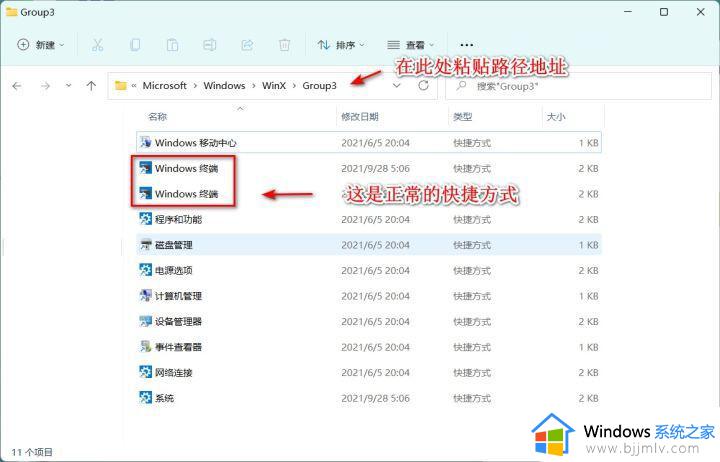Click the Copy icon in the toolbar
The image size is (720, 462).
click(135, 45)
